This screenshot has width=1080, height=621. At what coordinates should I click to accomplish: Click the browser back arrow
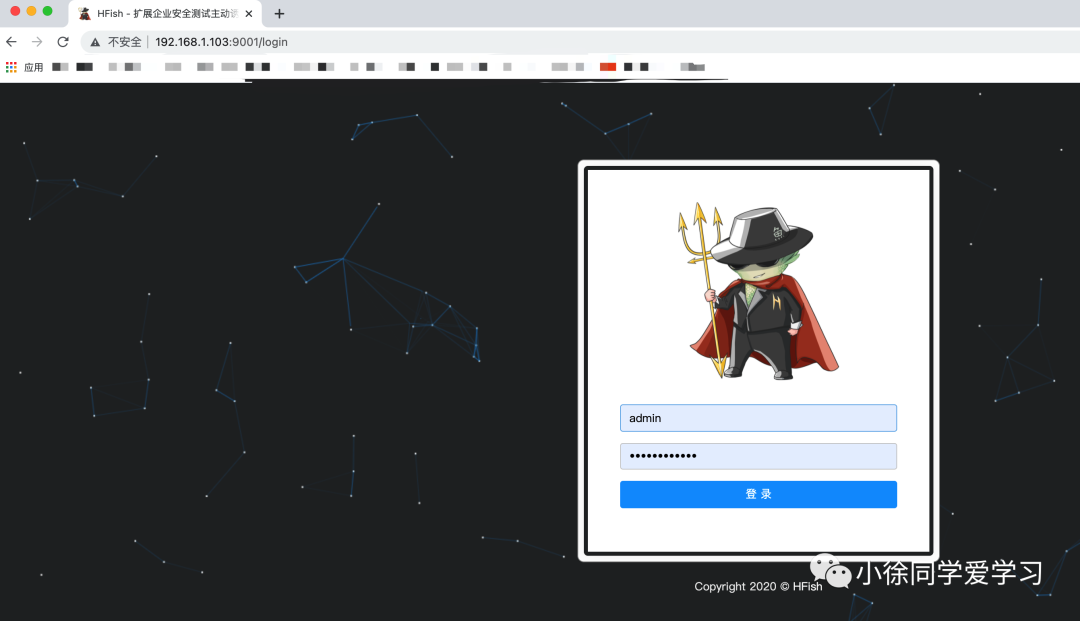tap(11, 42)
